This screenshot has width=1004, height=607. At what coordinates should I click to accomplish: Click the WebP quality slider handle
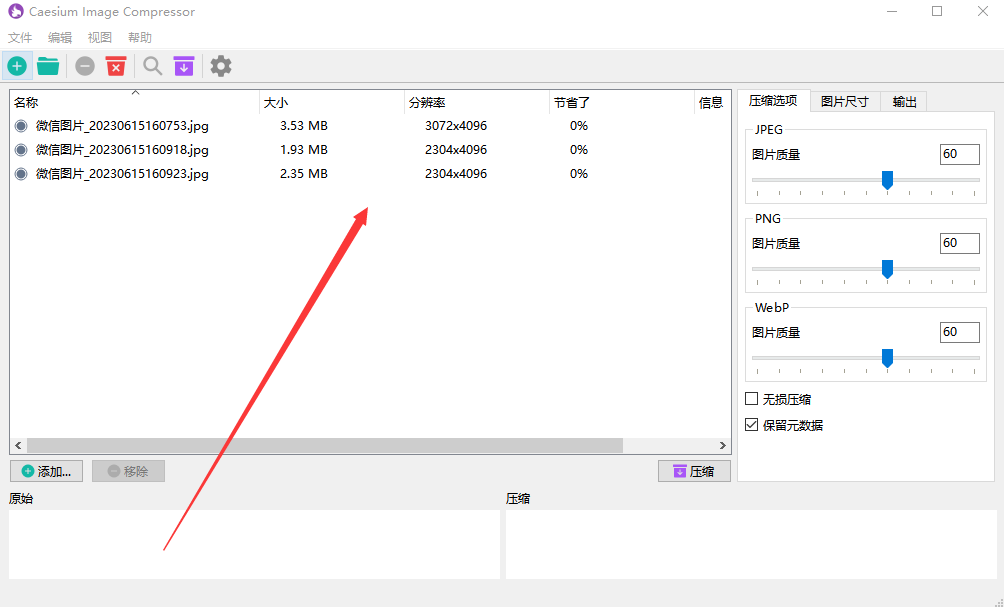click(x=887, y=359)
